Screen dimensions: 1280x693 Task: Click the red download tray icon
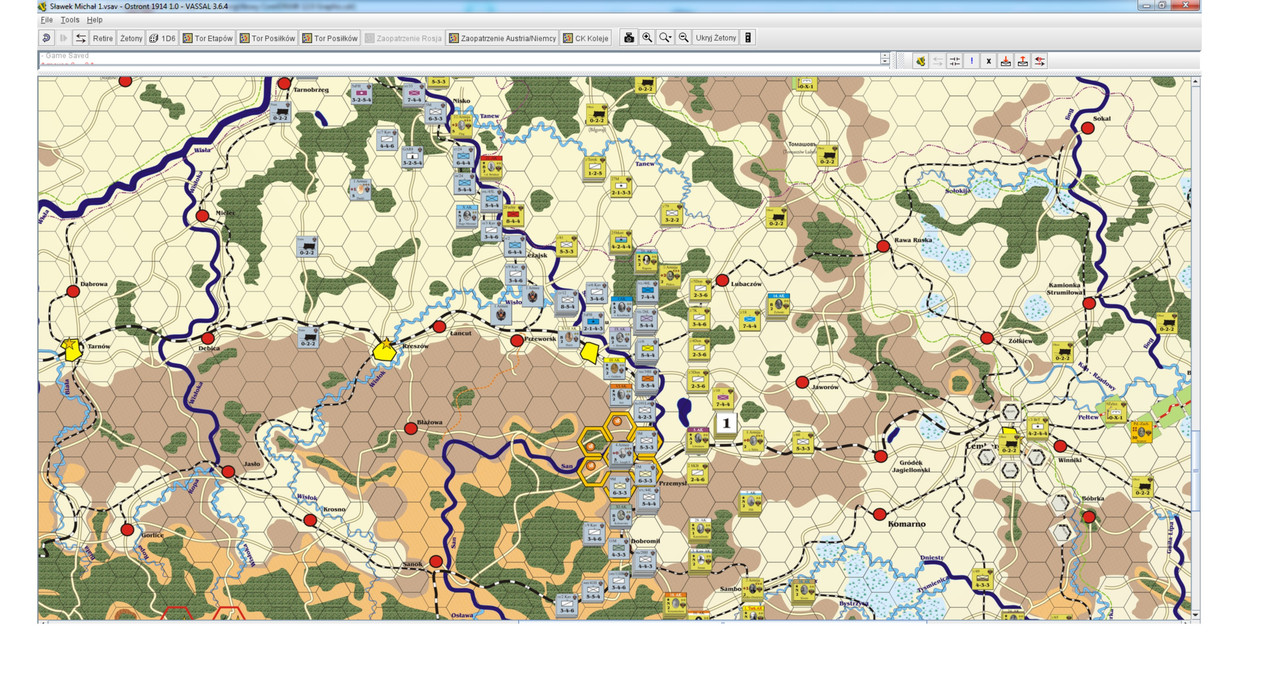pos(1006,61)
